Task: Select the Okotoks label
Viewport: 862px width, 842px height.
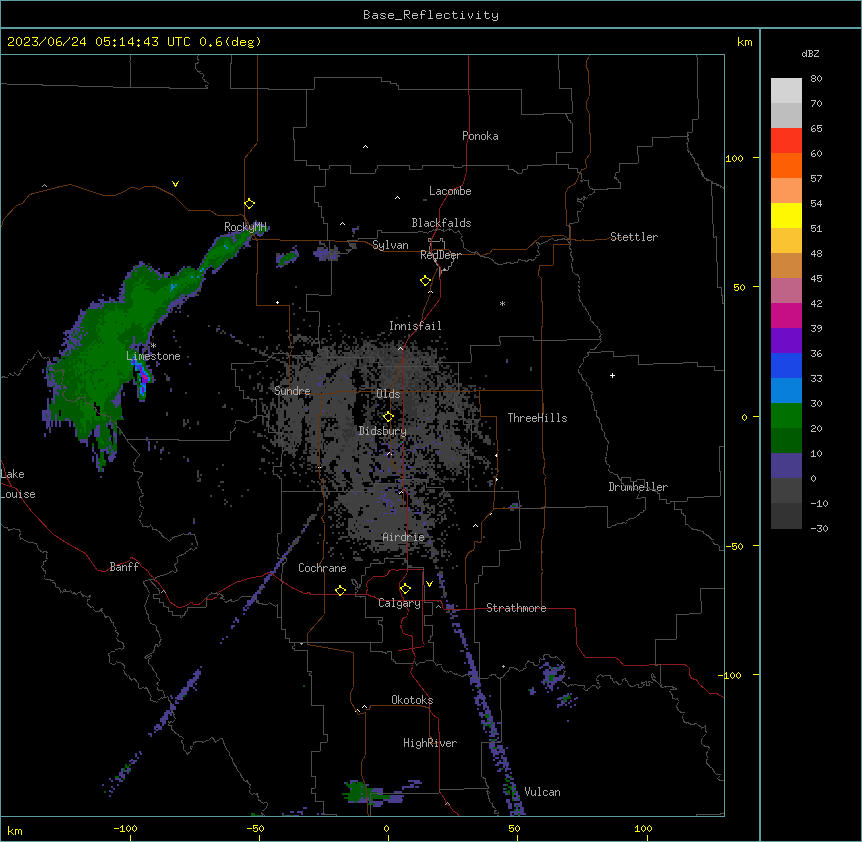Action: coord(412,700)
